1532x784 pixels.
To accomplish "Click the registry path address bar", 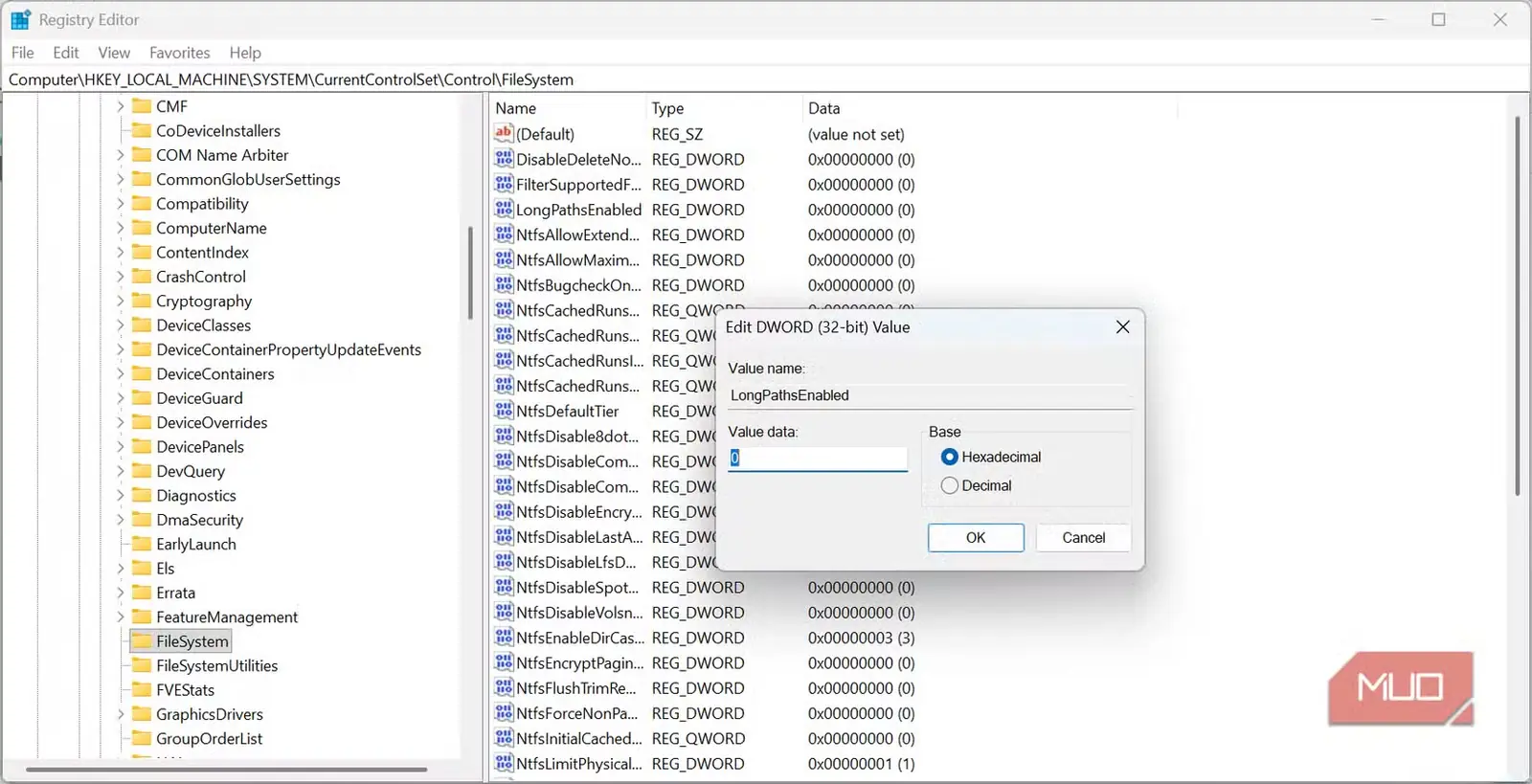I will click(766, 79).
